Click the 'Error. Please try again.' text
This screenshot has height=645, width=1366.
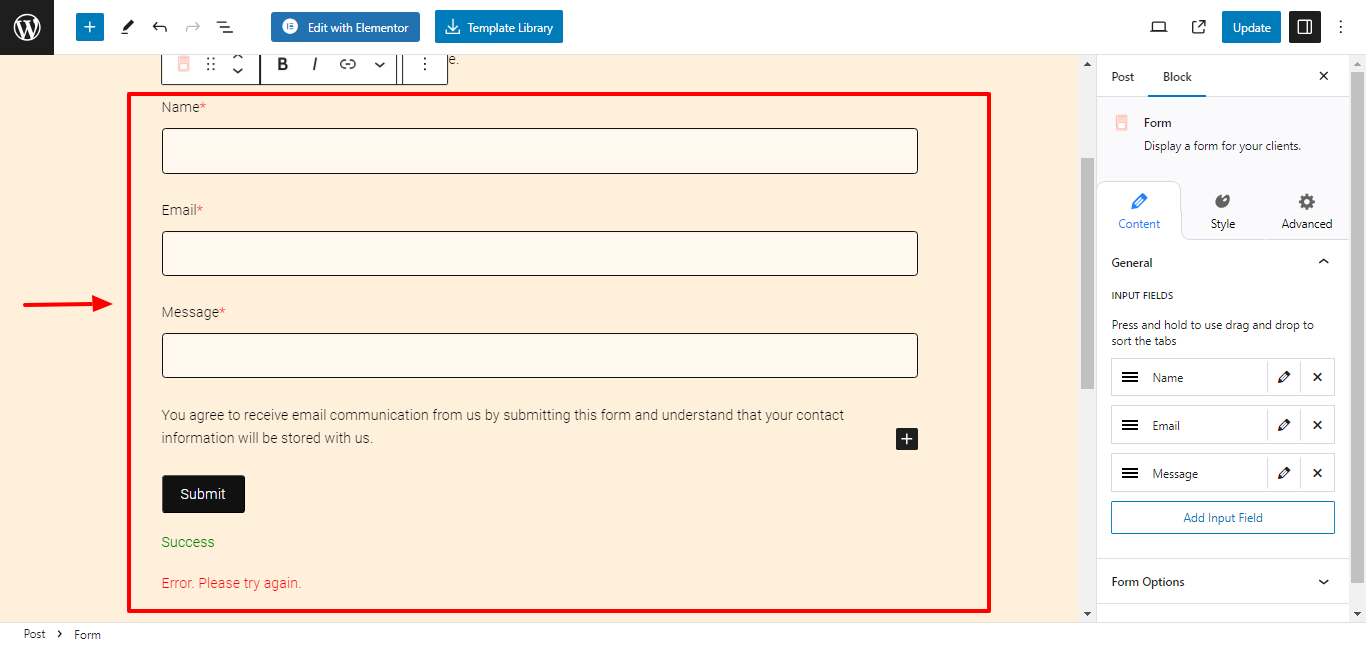(x=231, y=583)
